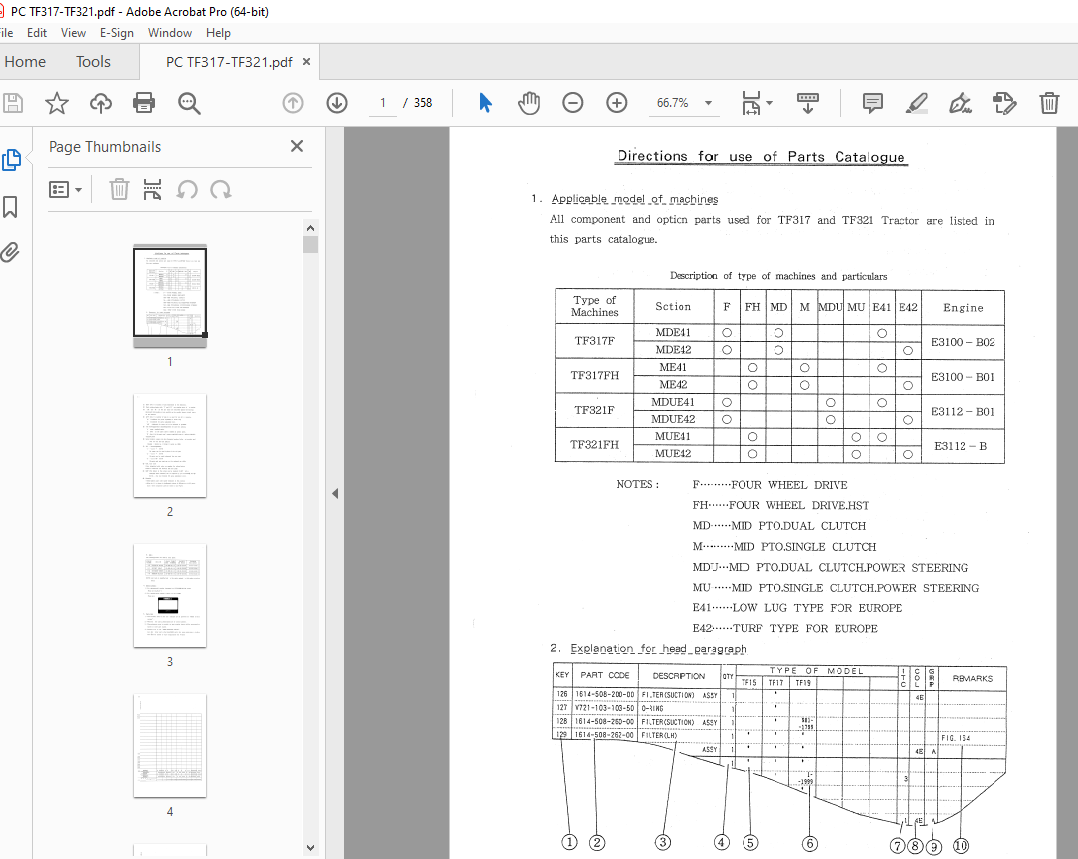Add bookmark star icon in toolbar
Image resolution: width=1078 pixels, height=859 pixels.
57,103
